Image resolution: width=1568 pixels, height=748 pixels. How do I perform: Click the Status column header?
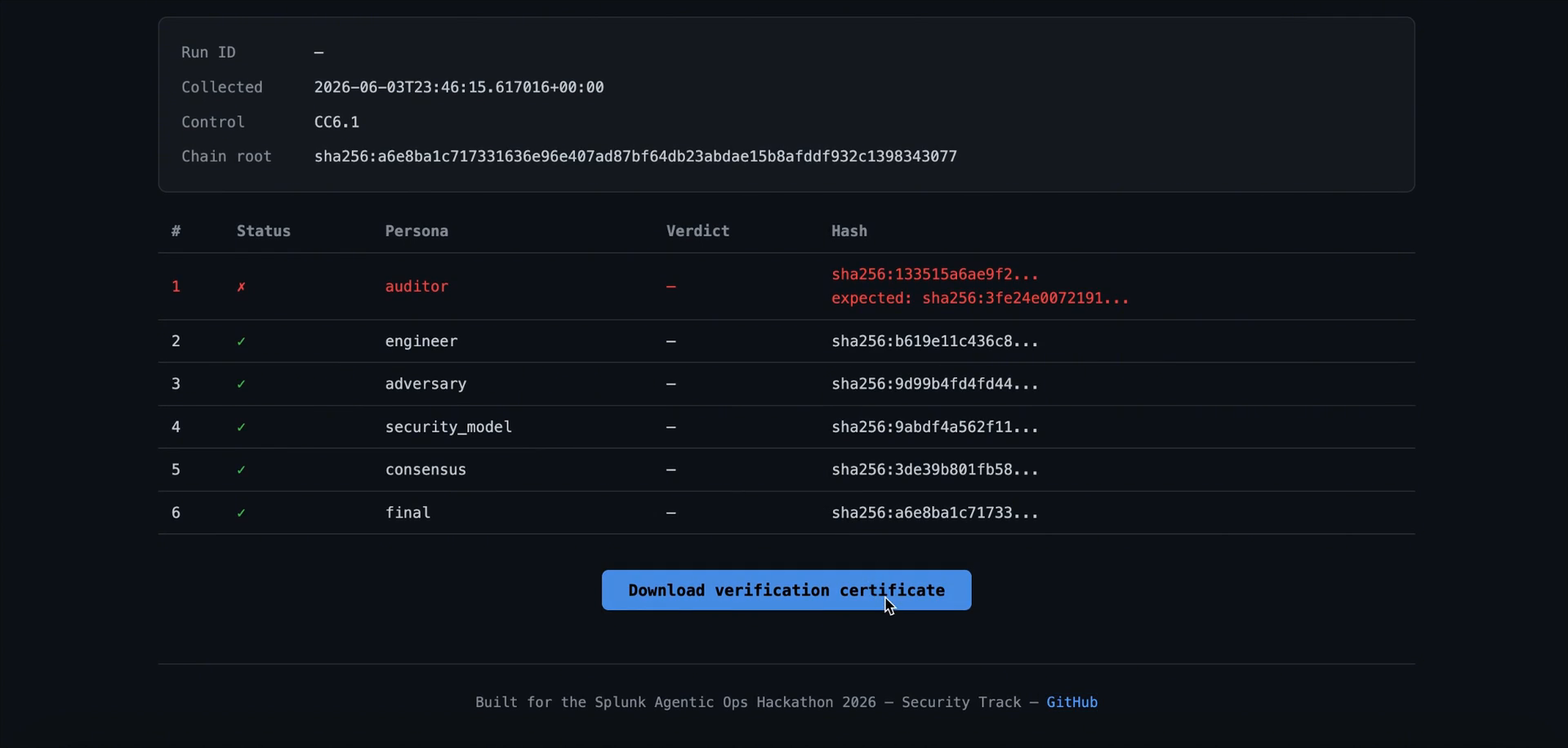click(x=264, y=231)
